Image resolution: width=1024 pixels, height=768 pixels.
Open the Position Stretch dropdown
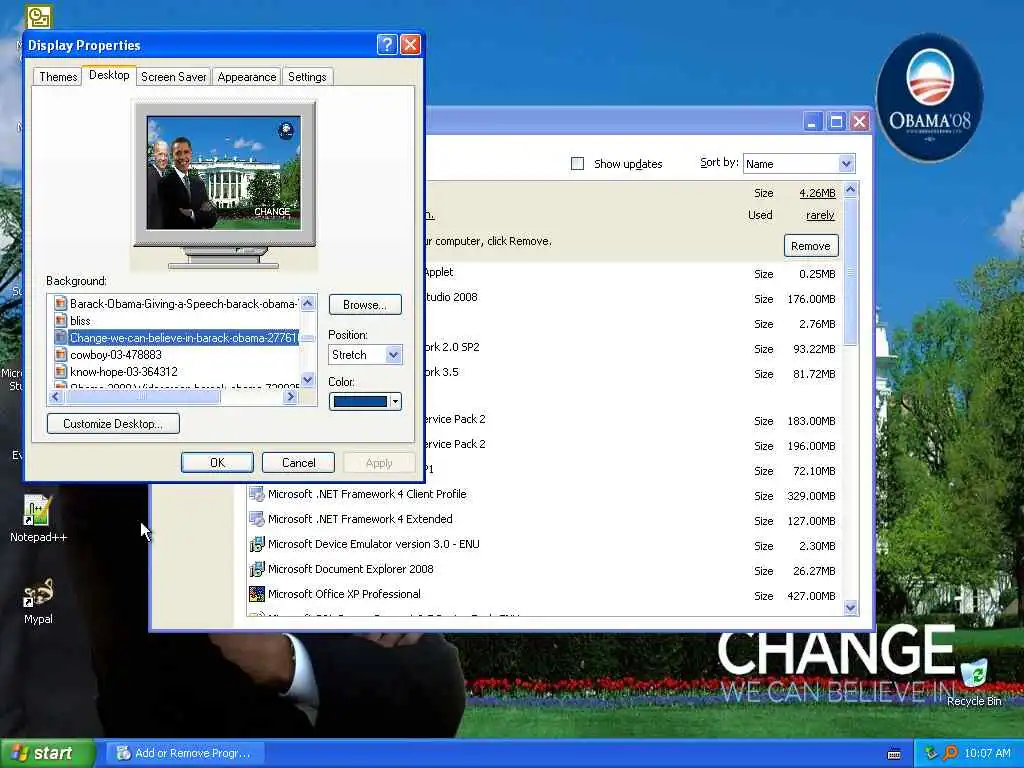pos(393,355)
